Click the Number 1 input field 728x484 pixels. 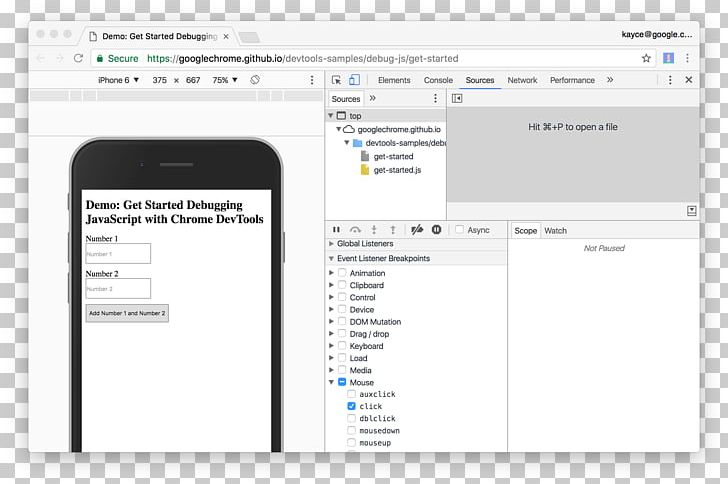pos(118,254)
